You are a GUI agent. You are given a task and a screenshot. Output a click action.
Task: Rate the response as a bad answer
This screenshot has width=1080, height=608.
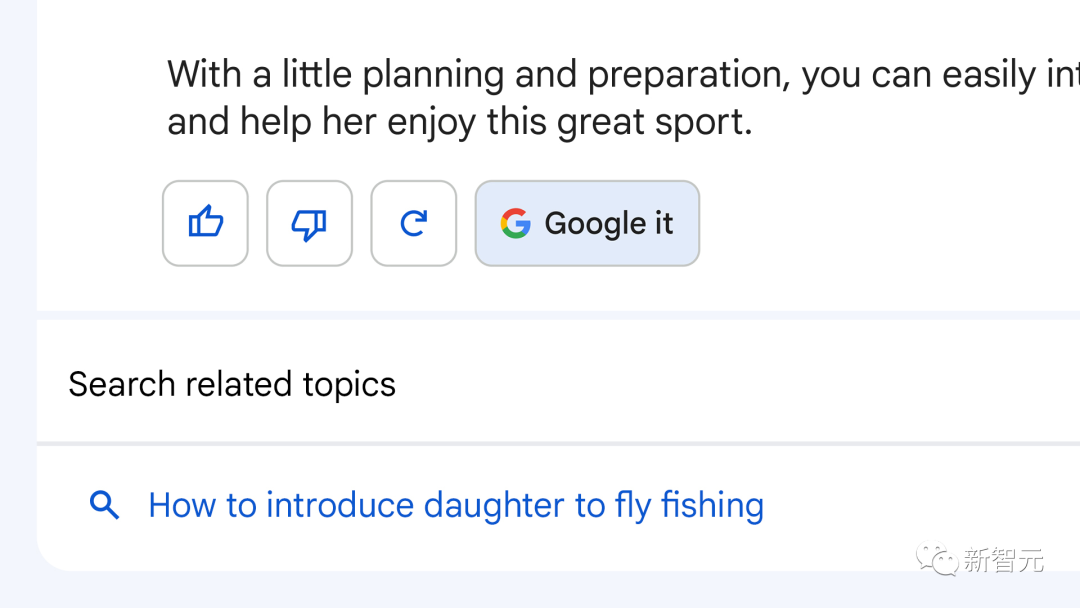click(309, 223)
